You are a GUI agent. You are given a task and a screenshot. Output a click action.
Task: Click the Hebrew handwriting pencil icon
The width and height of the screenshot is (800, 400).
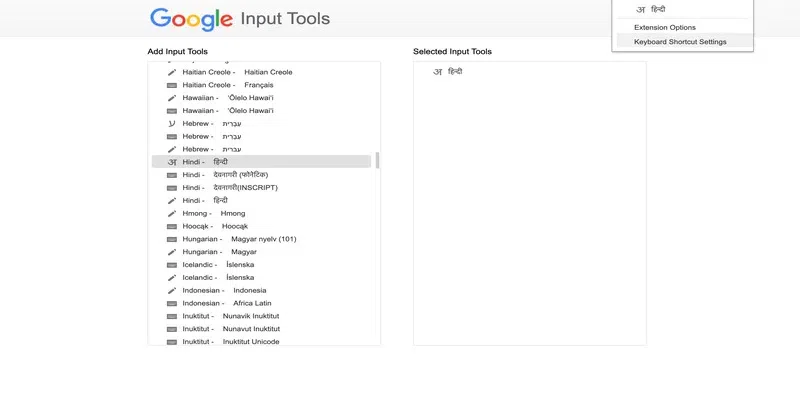click(172, 149)
